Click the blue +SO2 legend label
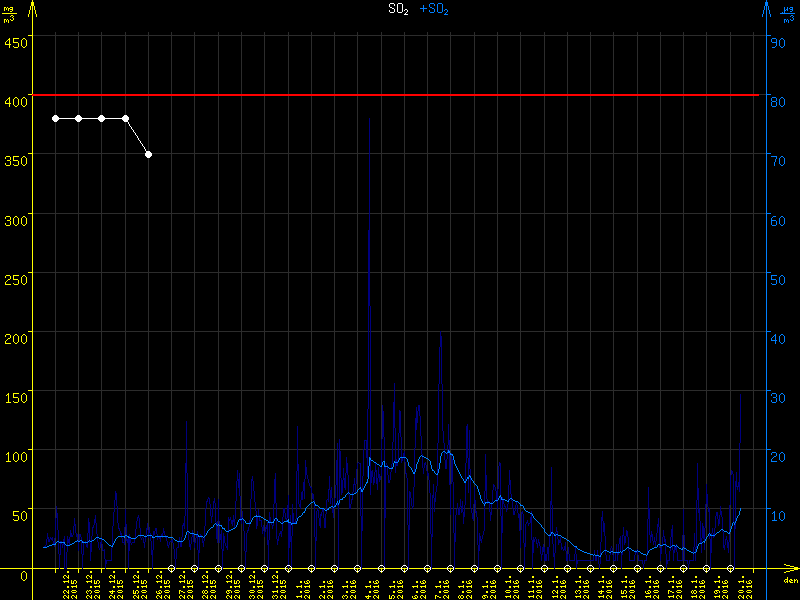 pos(434,9)
